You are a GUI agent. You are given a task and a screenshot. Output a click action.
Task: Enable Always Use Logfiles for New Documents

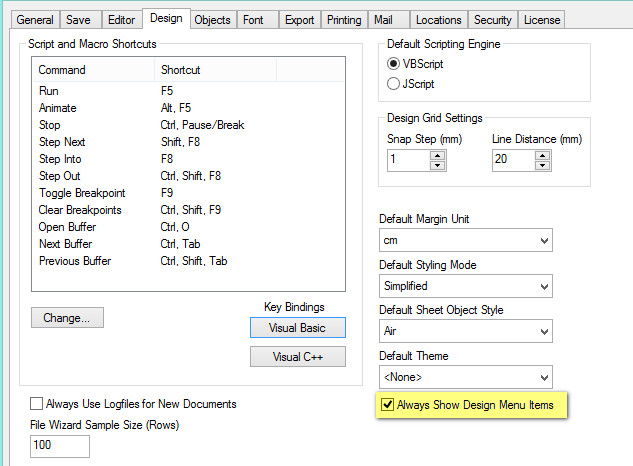pyautogui.click(x=37, y=404)
